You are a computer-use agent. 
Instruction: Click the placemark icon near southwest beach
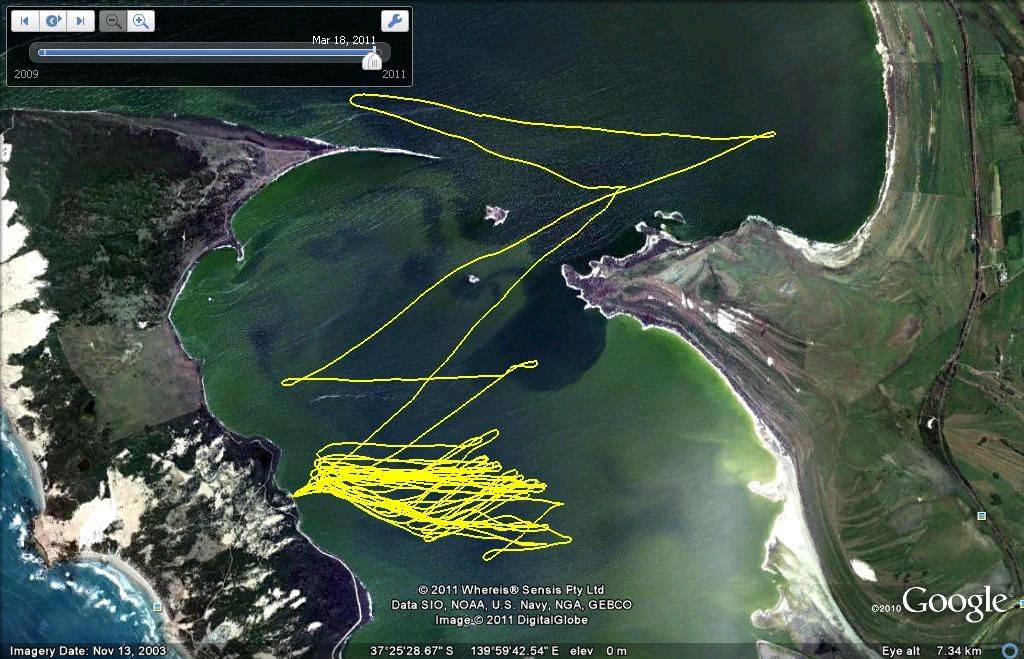pos(160,606)
